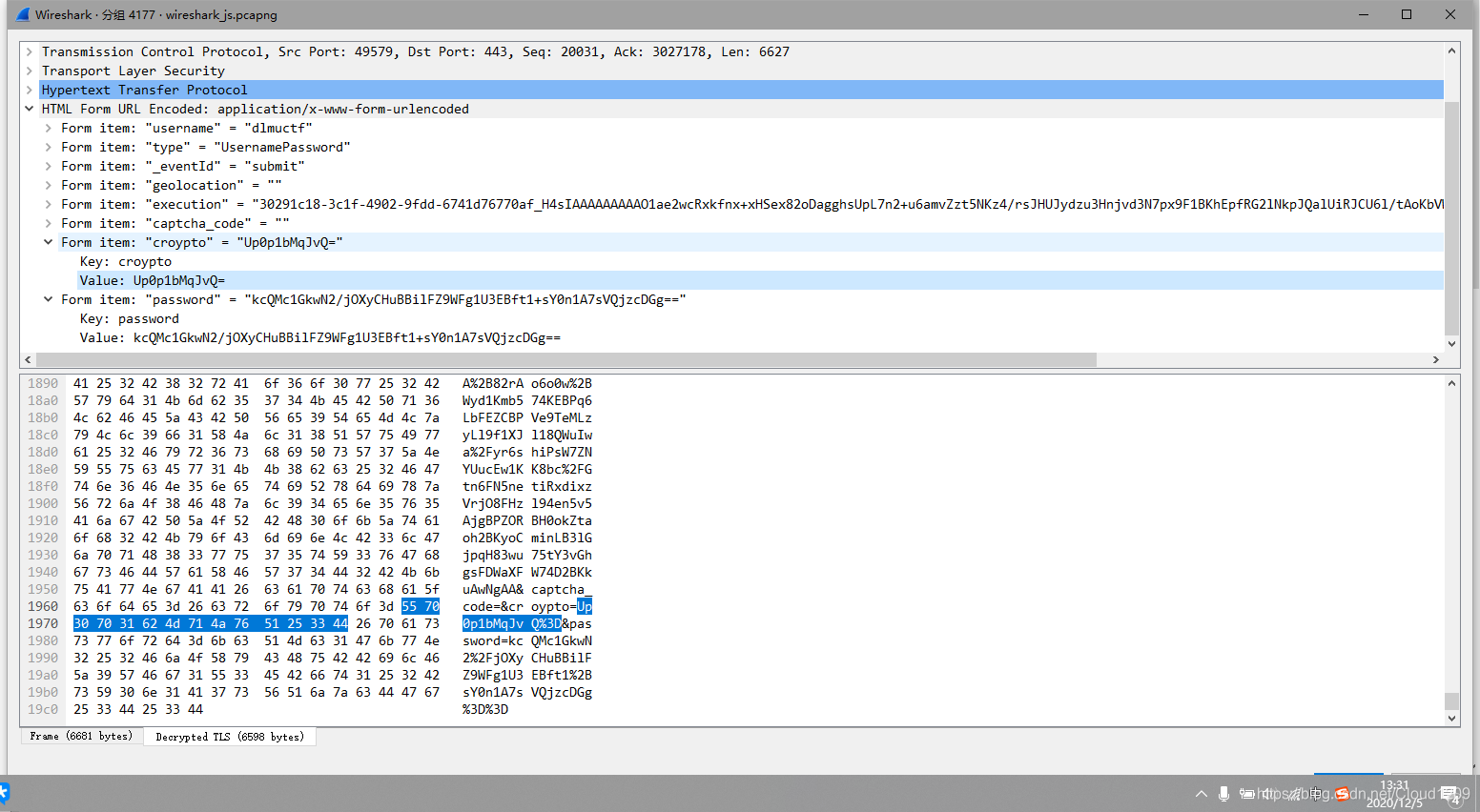Select the Transport Layer Security text row

[134, 71]
